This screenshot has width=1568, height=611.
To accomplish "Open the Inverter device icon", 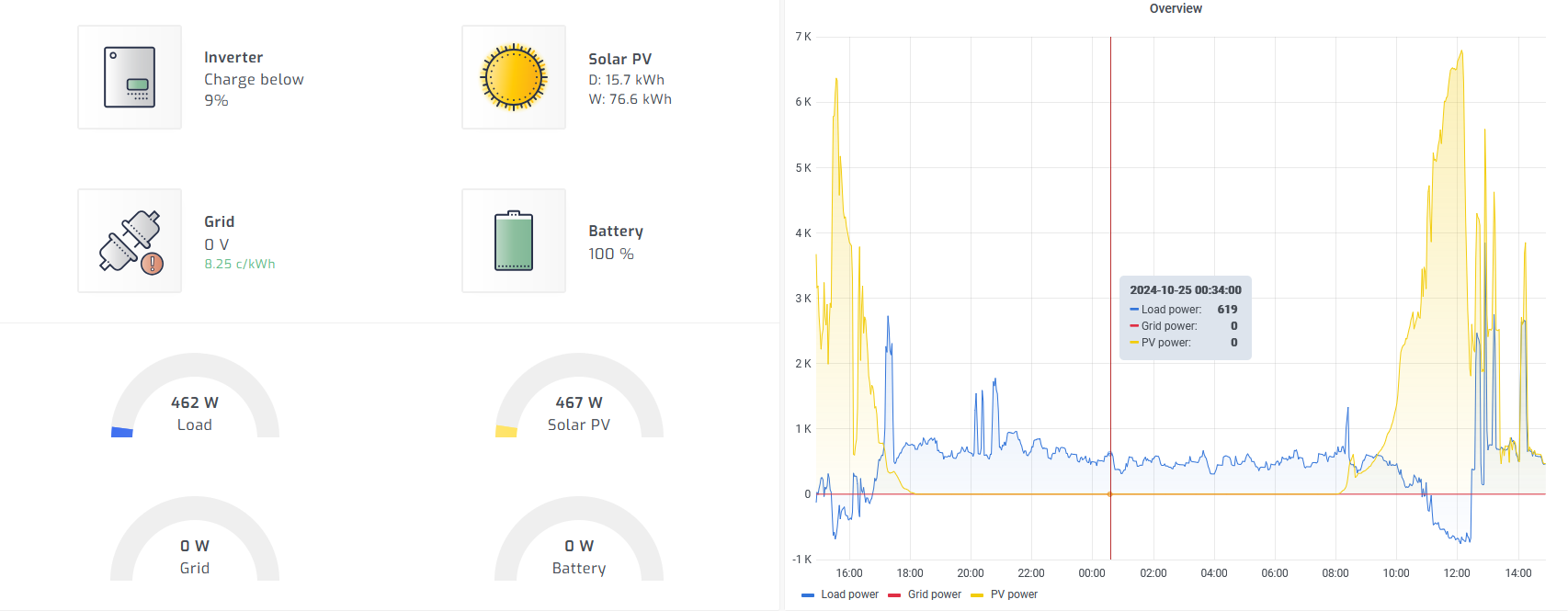I will coord(130,77).
